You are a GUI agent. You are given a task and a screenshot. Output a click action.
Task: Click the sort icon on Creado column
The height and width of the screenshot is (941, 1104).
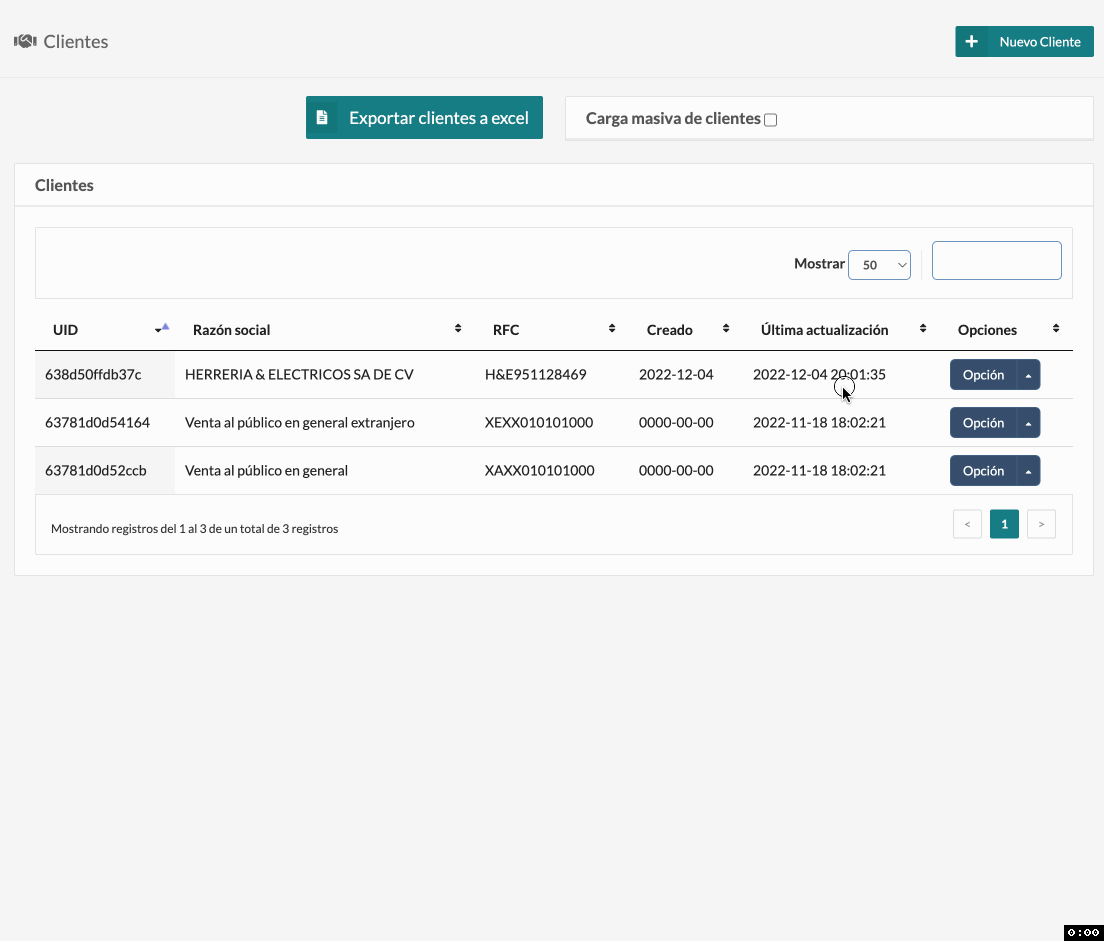click(x=727, y=327)
